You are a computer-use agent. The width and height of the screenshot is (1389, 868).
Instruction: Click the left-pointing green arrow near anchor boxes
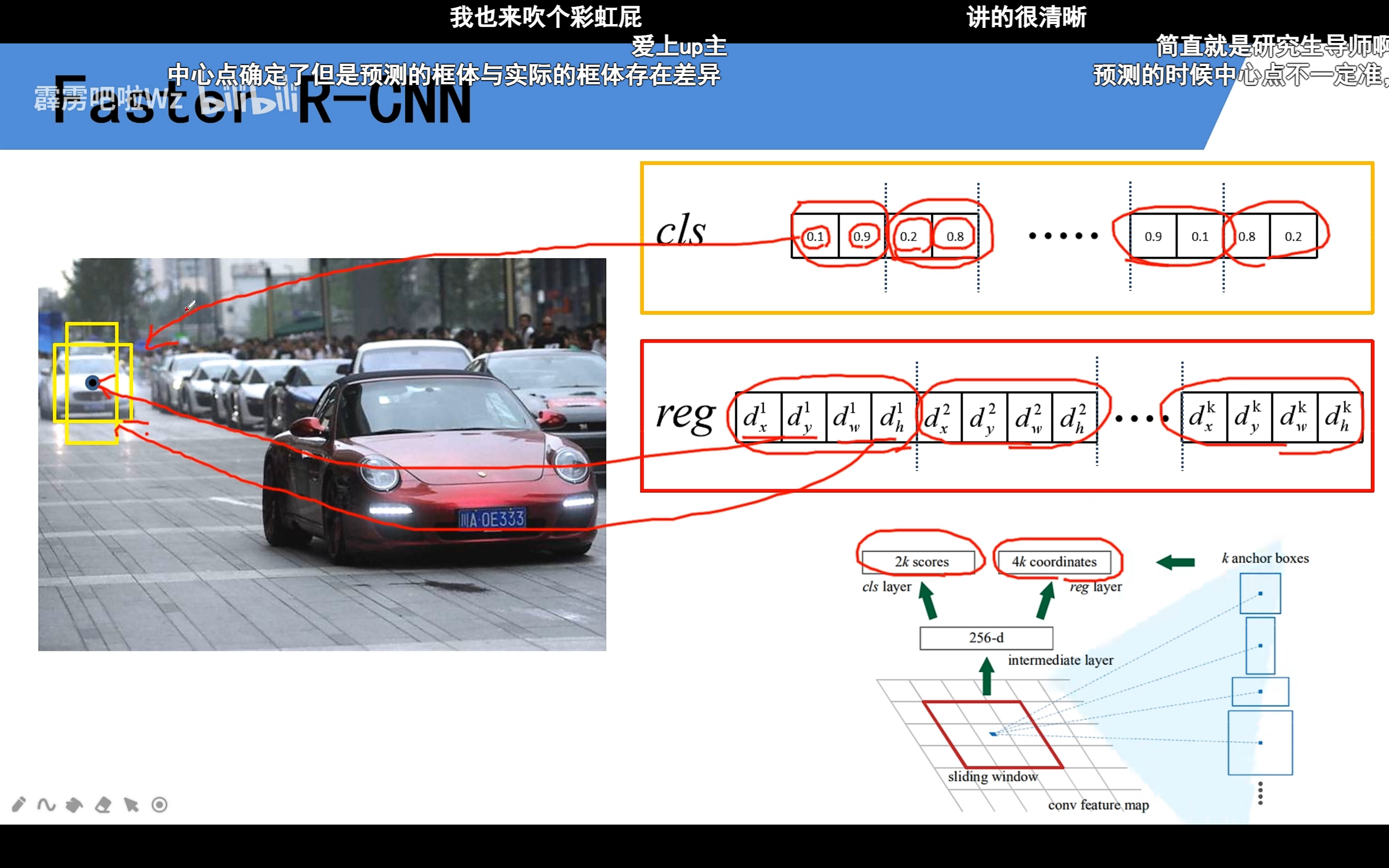[x=1175, y=562]
